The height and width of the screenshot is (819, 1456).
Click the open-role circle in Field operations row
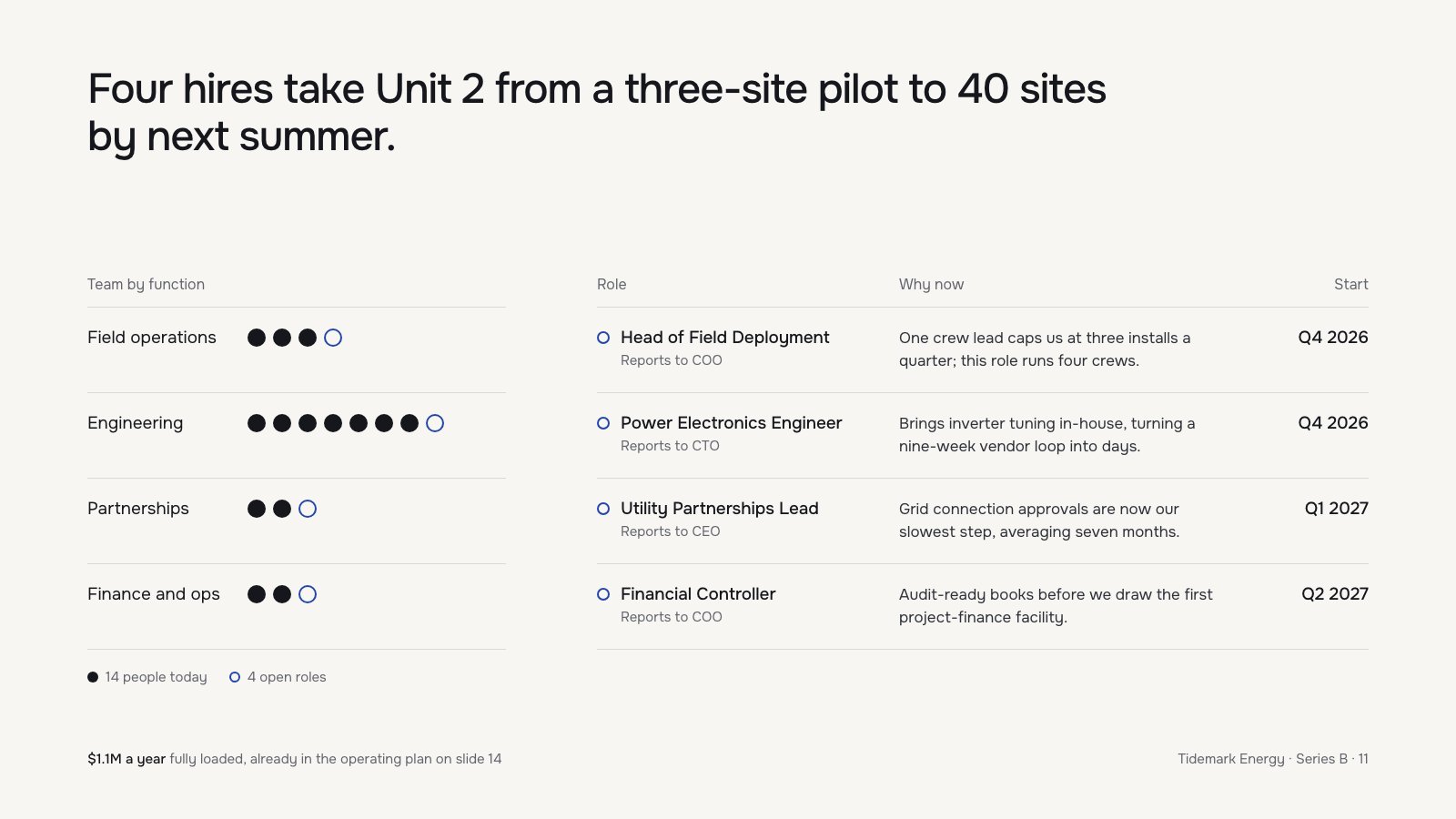333,338
